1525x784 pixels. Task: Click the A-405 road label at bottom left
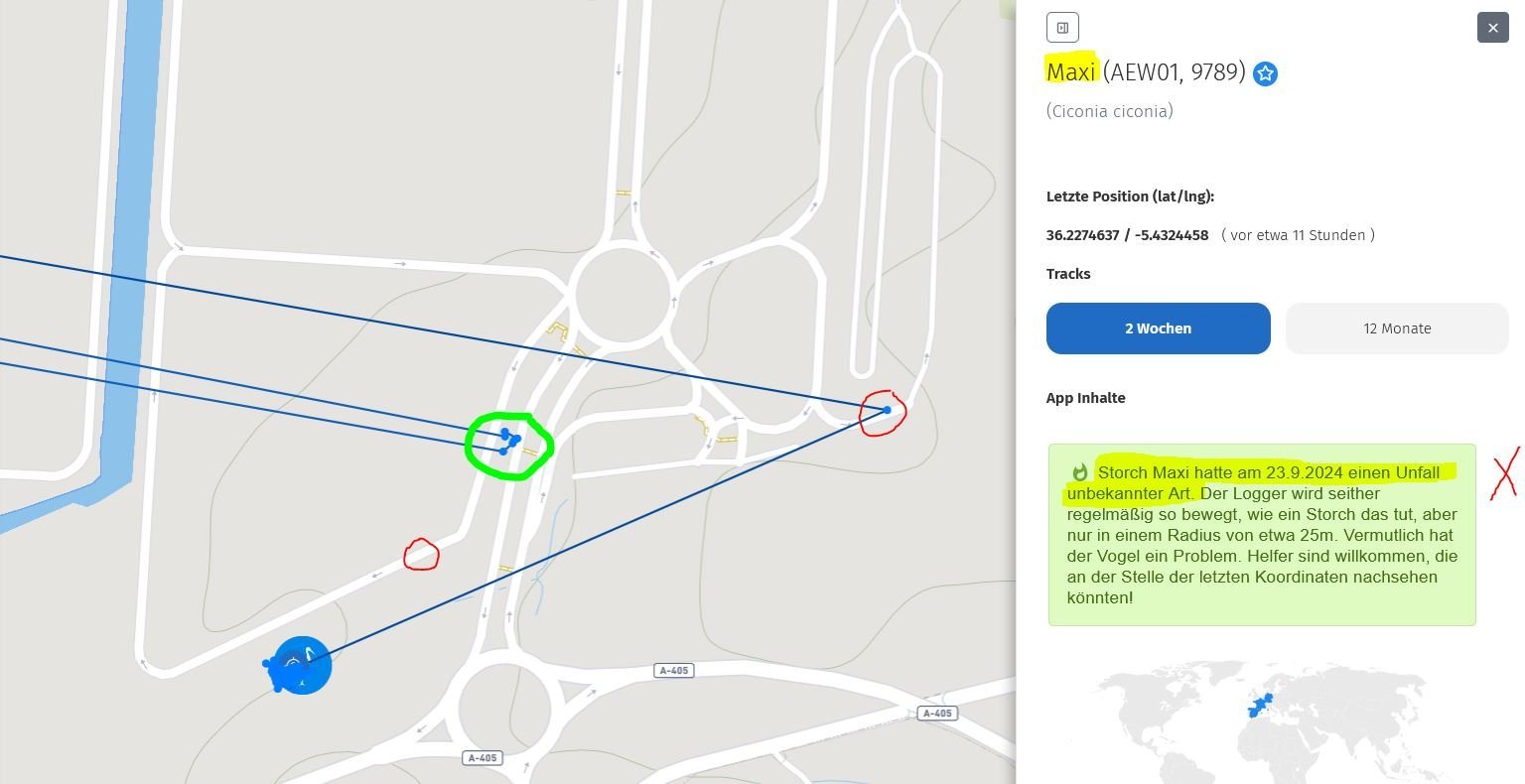click(482, 758)
